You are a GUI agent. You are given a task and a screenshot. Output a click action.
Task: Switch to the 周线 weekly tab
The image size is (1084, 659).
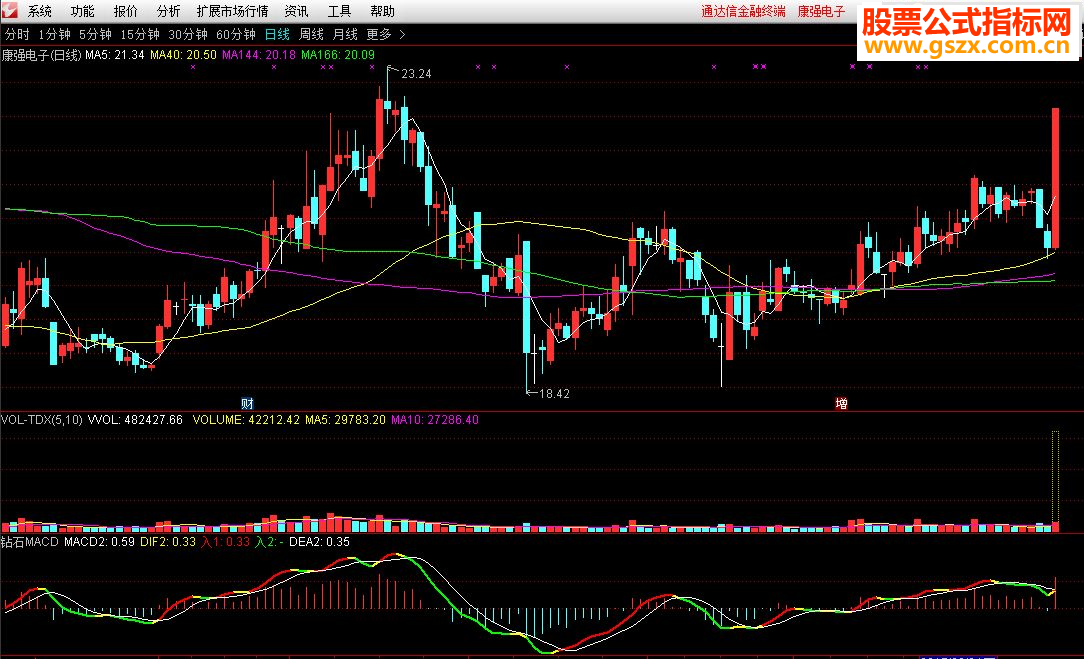311,35
